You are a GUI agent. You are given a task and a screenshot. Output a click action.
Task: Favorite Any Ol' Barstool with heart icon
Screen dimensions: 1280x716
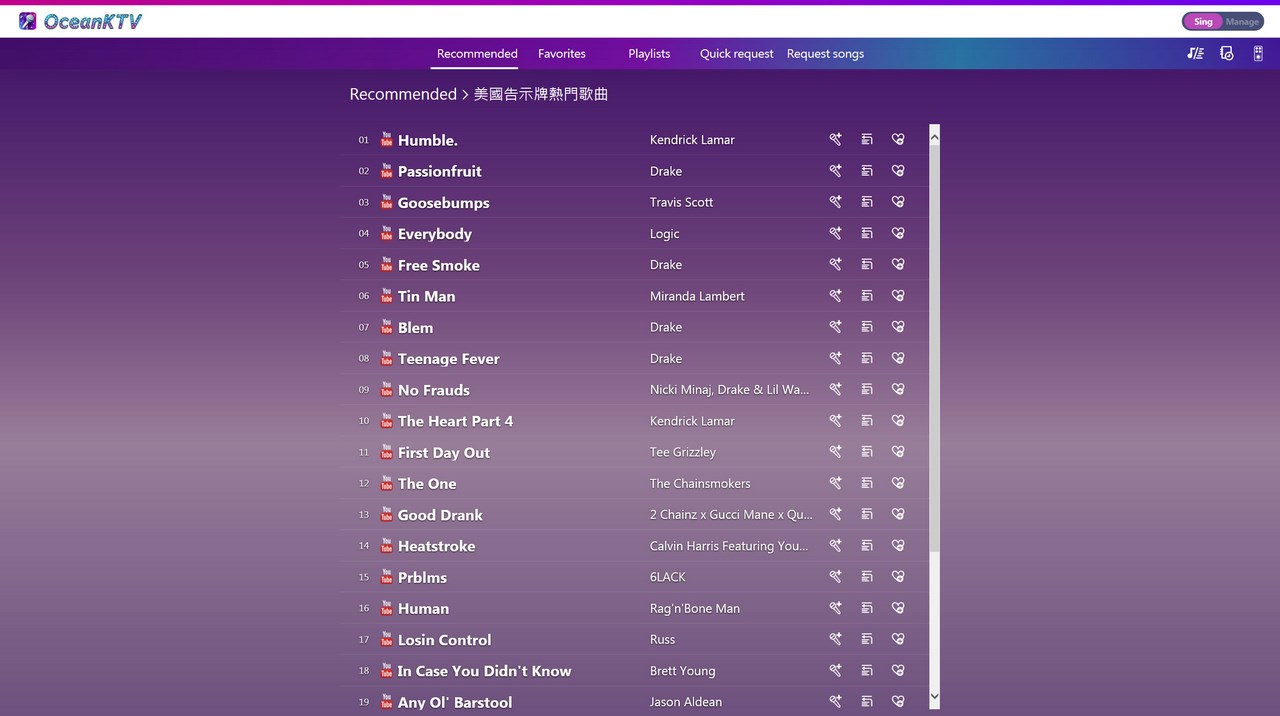pyautogui.click(x=898, y=702)
